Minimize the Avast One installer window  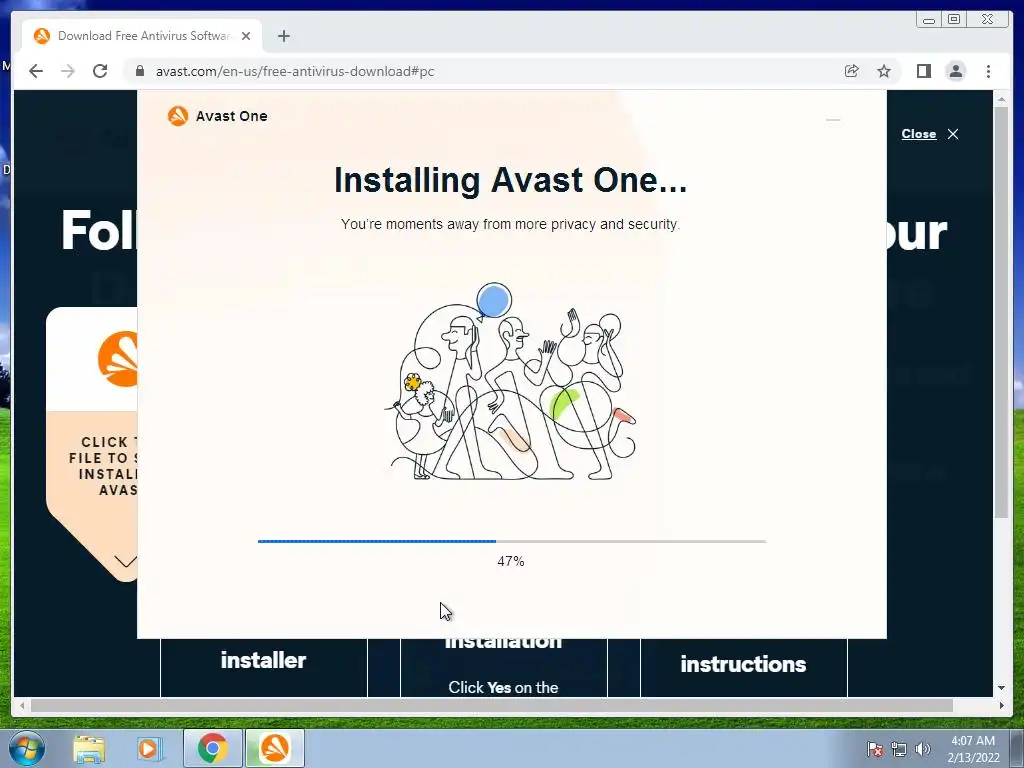coord(833,120)
